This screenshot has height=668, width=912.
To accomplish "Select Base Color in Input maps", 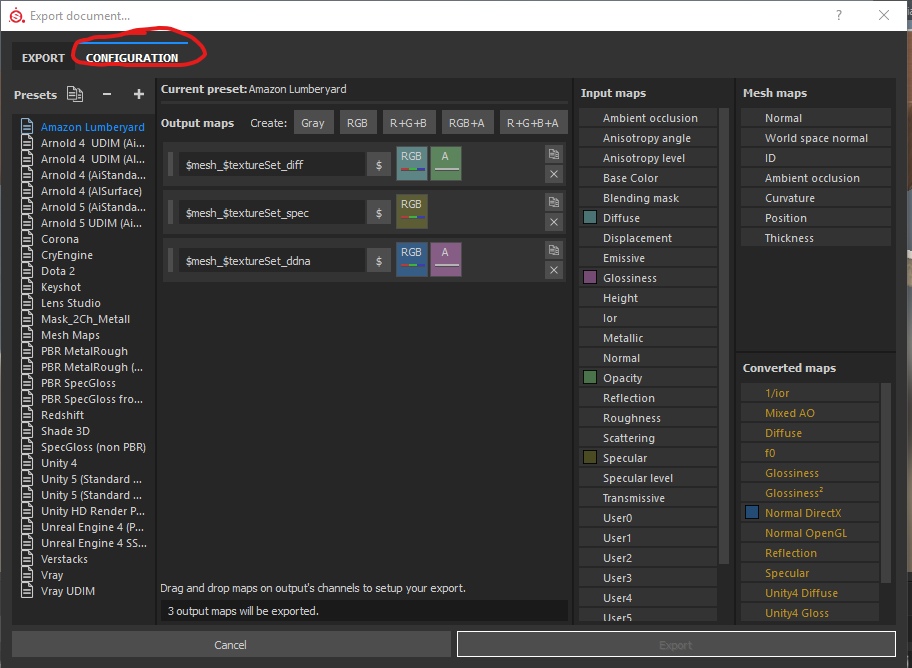I will pos(648,178).
